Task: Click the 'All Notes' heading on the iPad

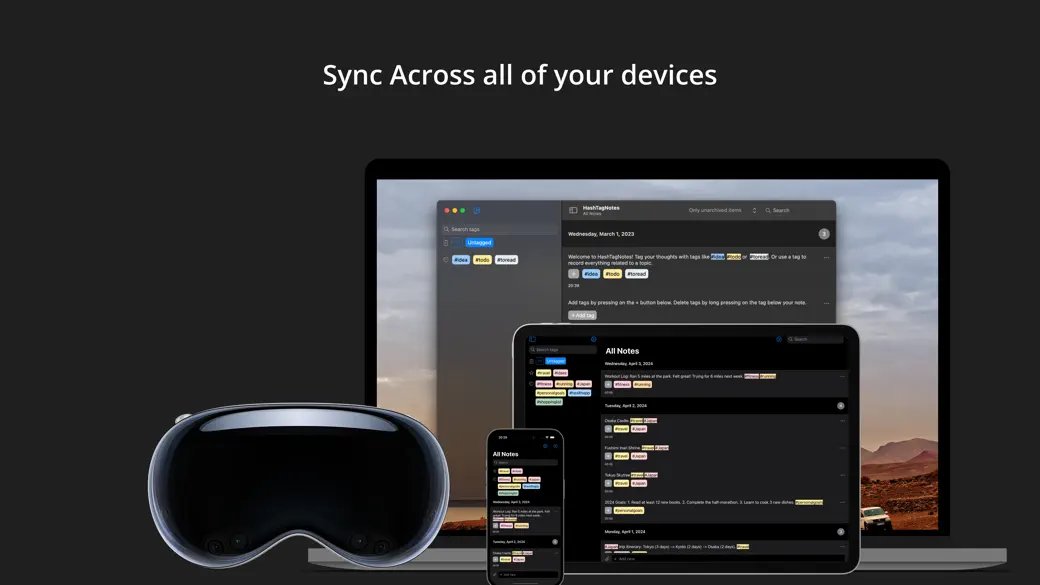Action: tap(622, 351)
